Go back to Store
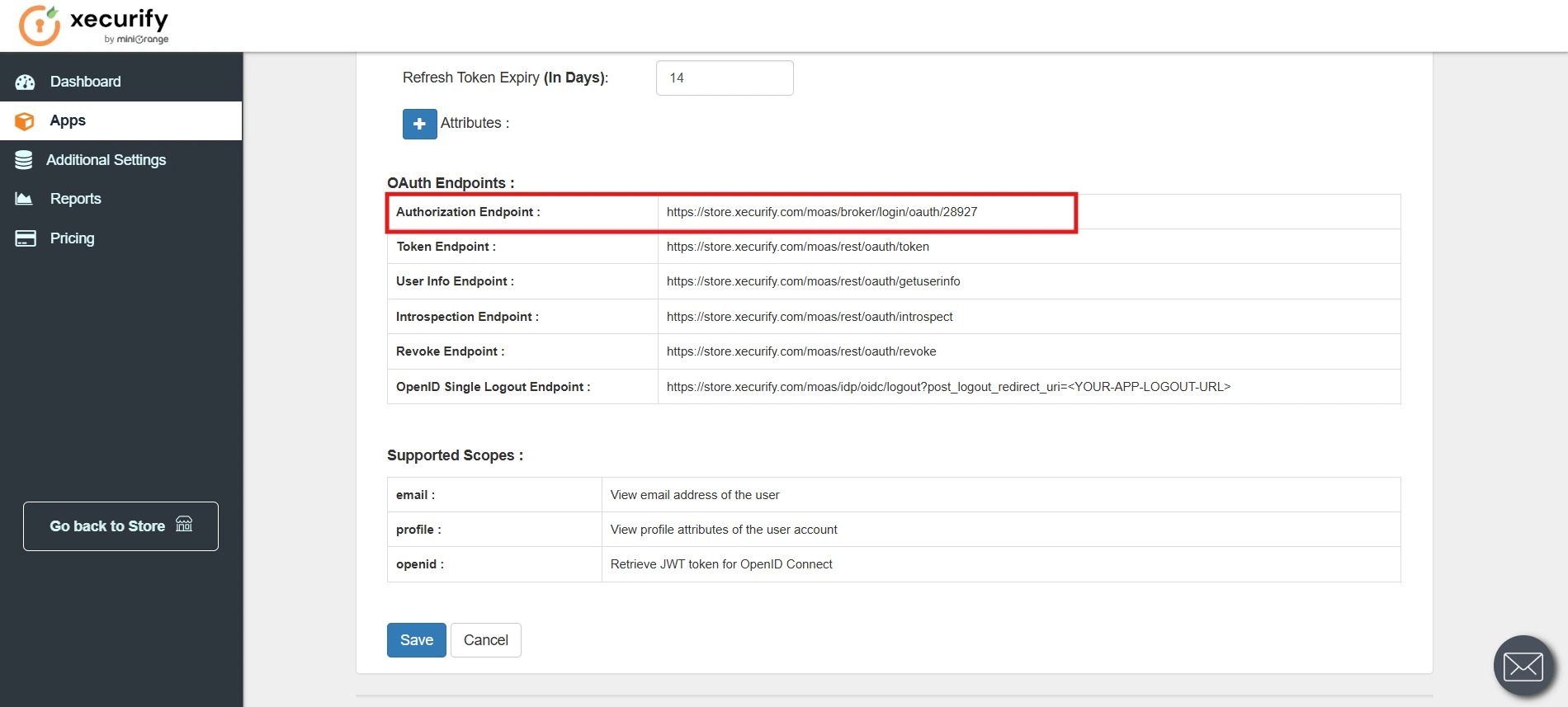 (120, 526)
